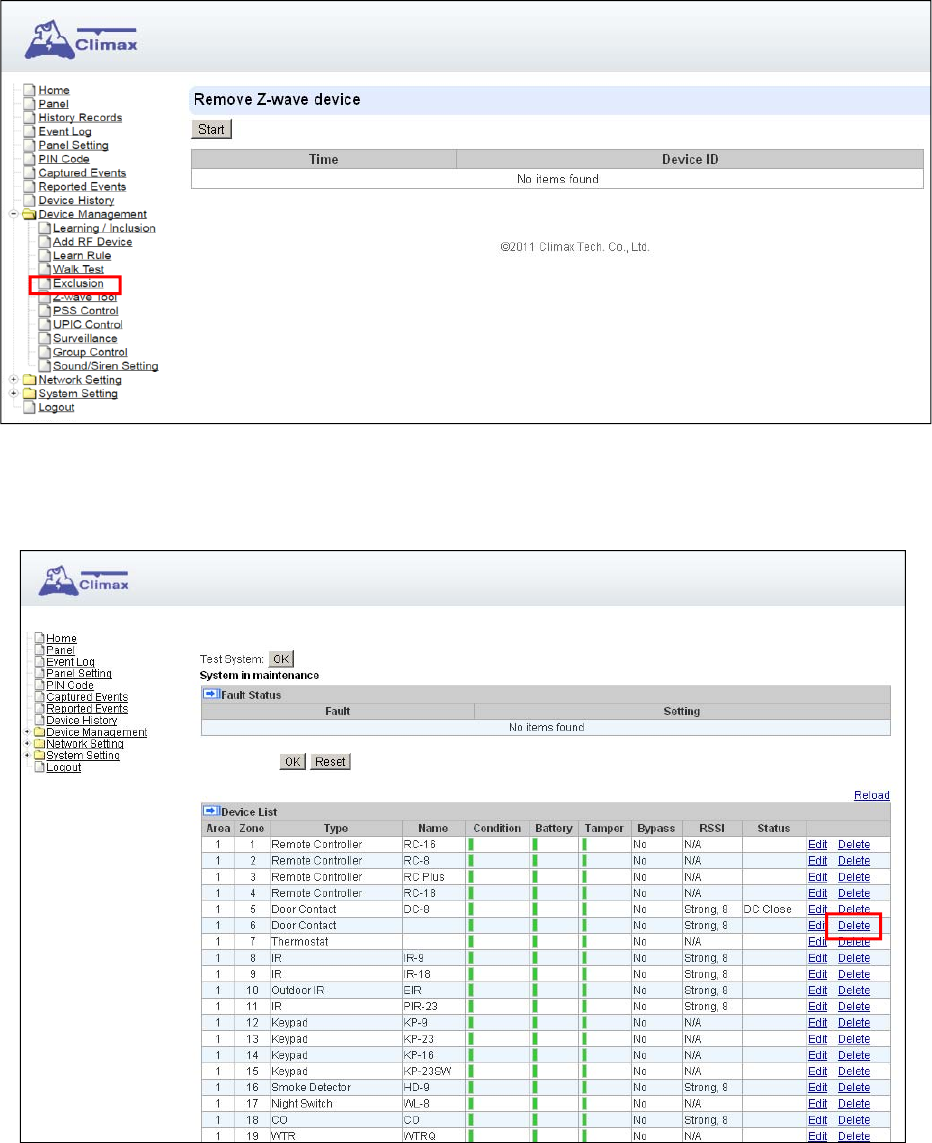Expand Network Setting folder in bottom window
This screenshot has width=932, height=1143.
(x=28, y=744)
